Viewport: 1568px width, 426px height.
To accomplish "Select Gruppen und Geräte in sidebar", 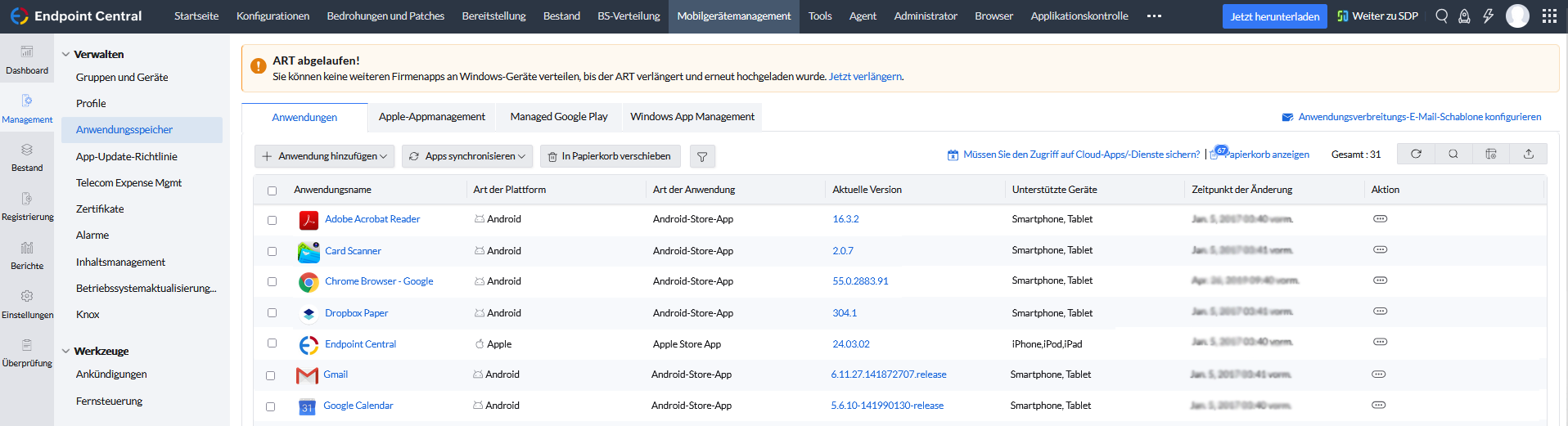I will click(x=122, y=78).
